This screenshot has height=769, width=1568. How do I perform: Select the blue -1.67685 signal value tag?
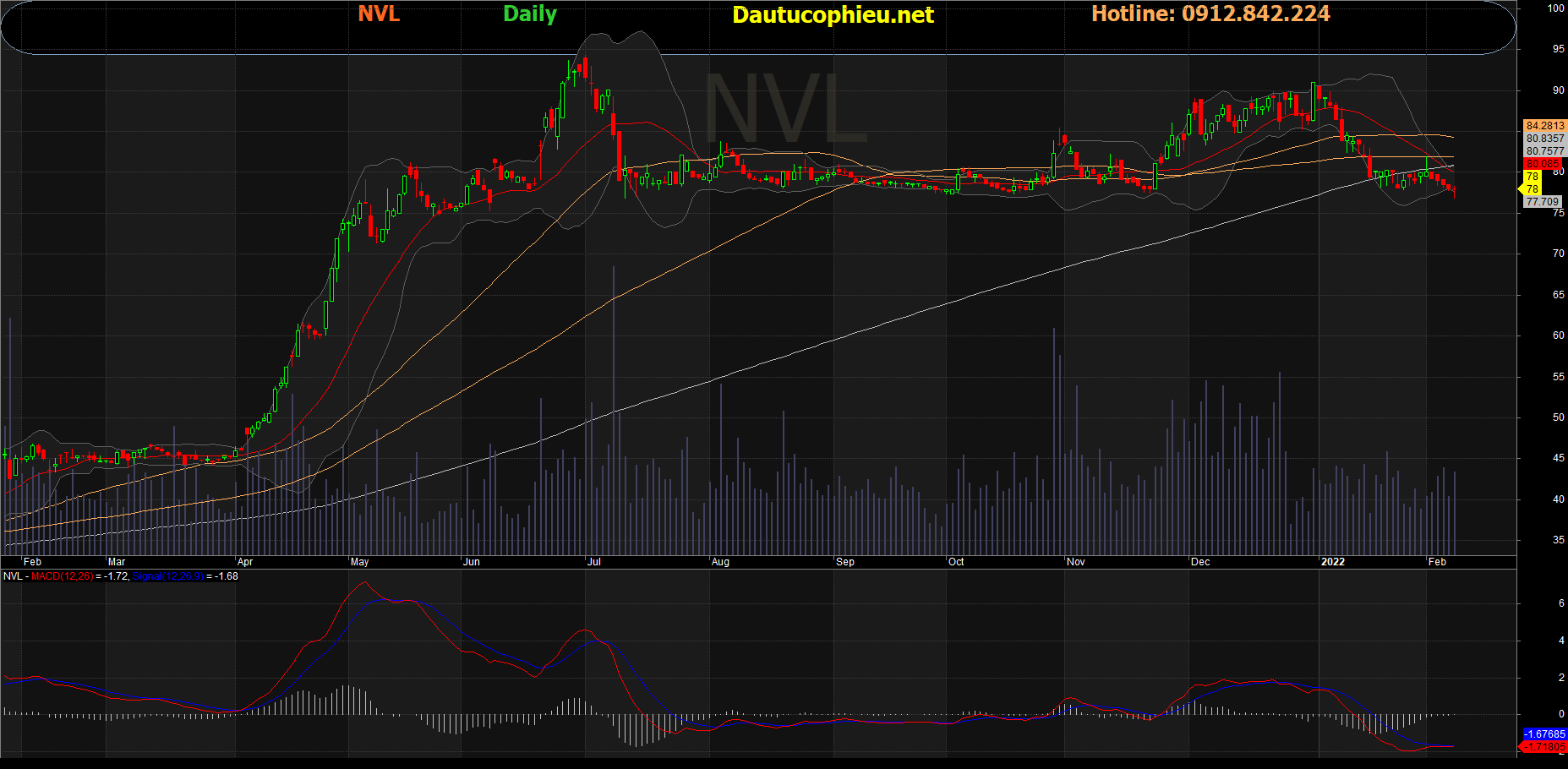1543,734
